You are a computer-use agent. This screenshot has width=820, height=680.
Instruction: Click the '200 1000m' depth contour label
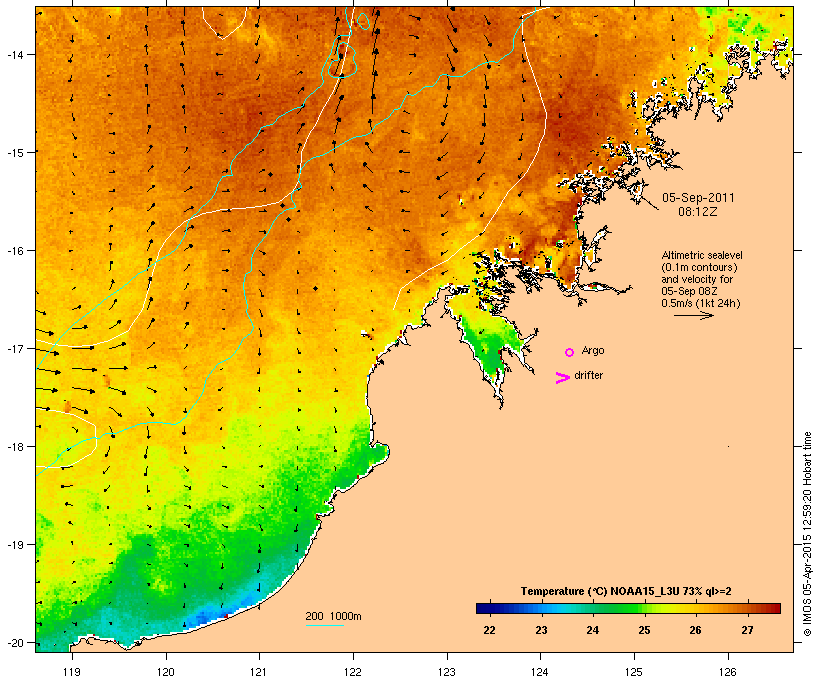pos(333,616)
